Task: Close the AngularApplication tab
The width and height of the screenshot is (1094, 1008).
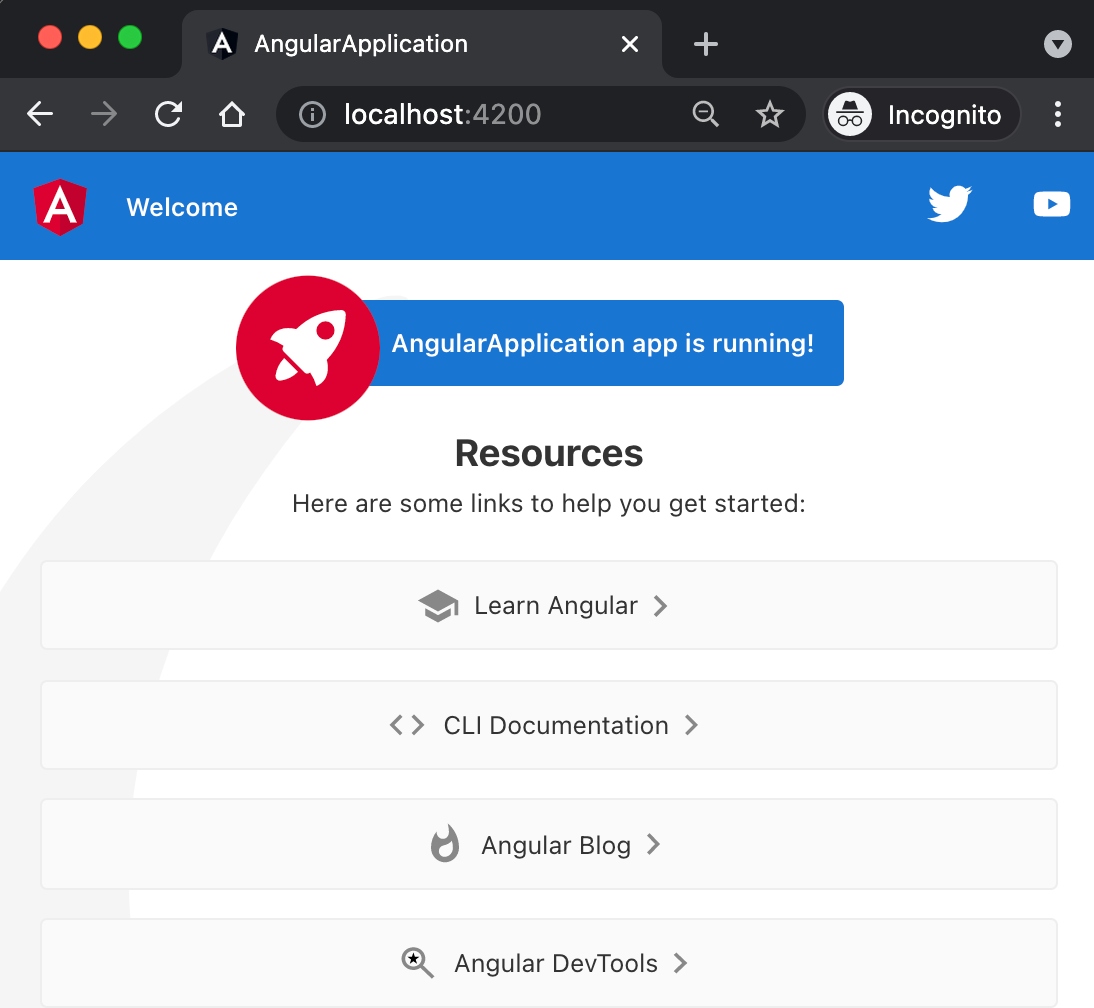Action: [629, 44]
